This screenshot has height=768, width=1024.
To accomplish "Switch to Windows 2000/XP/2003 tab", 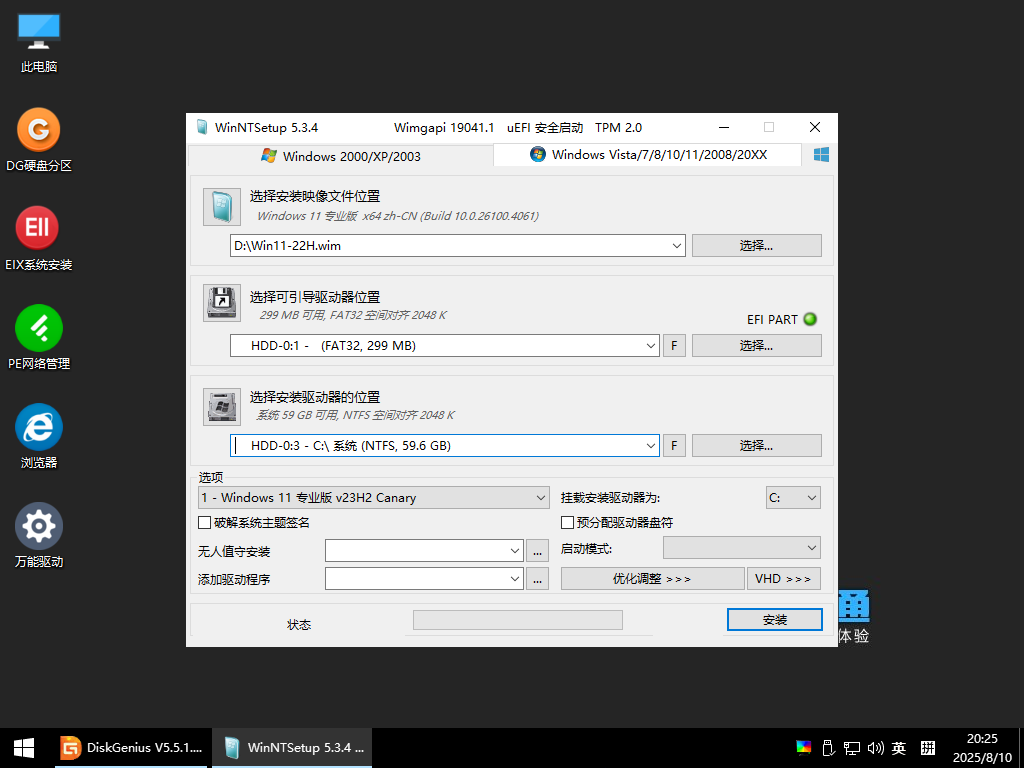I will click(341, 156).
